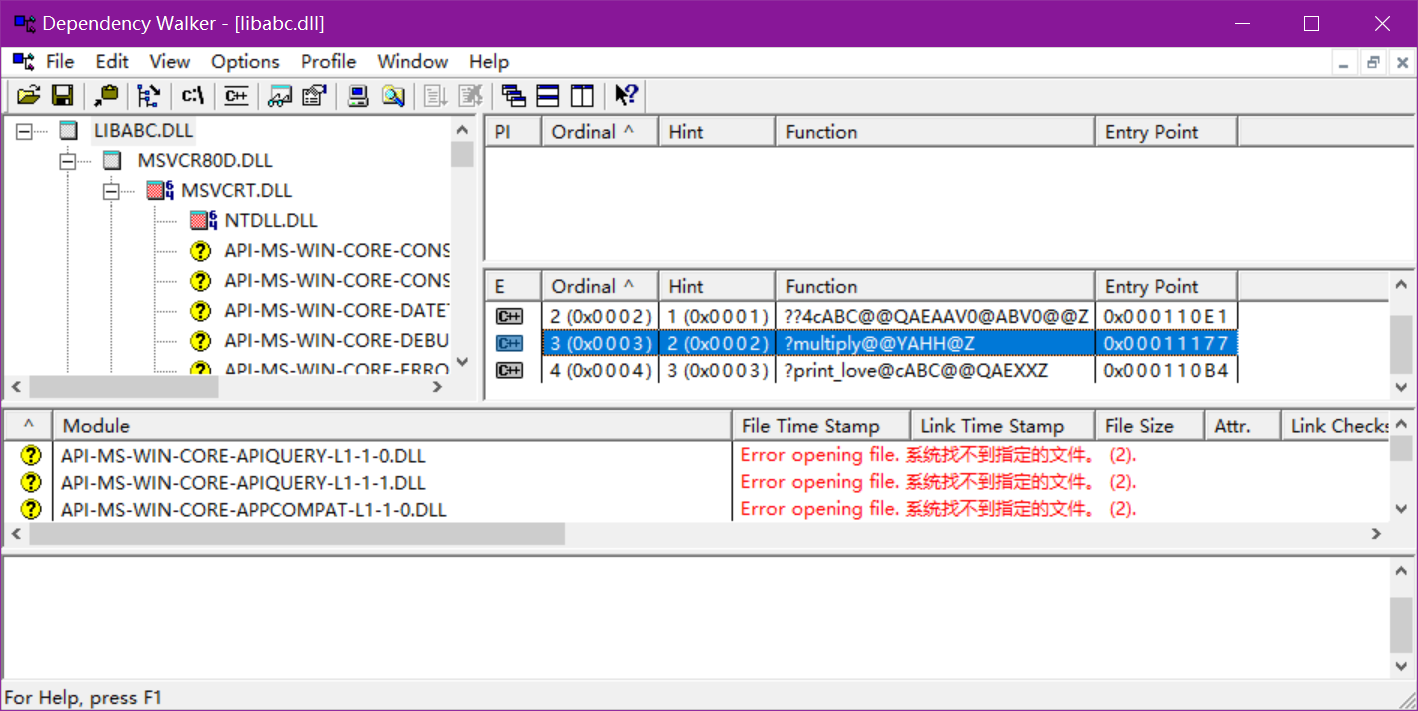Collapse the LIBABC.DLL root node
The height and width of the screenshot is (711, 1418).
tap(22, 129)
